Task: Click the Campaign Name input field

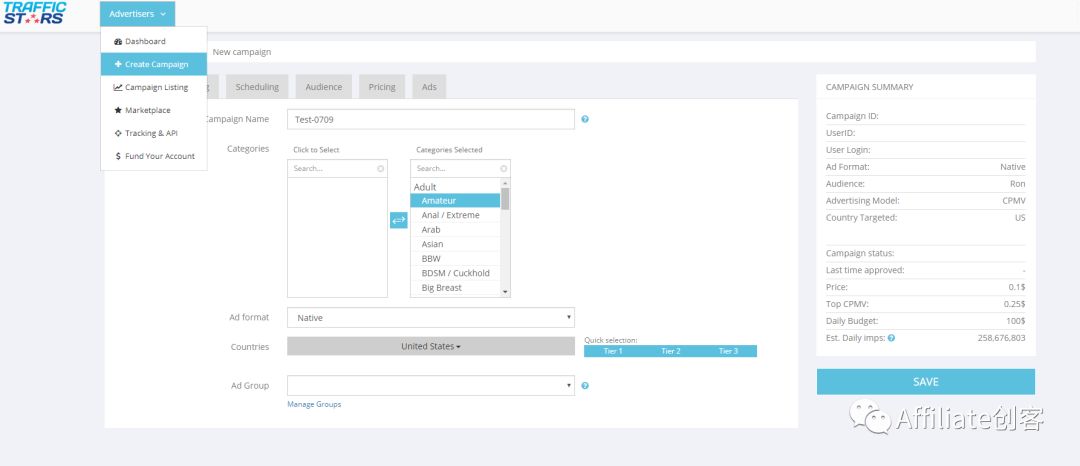Action: 430,119
